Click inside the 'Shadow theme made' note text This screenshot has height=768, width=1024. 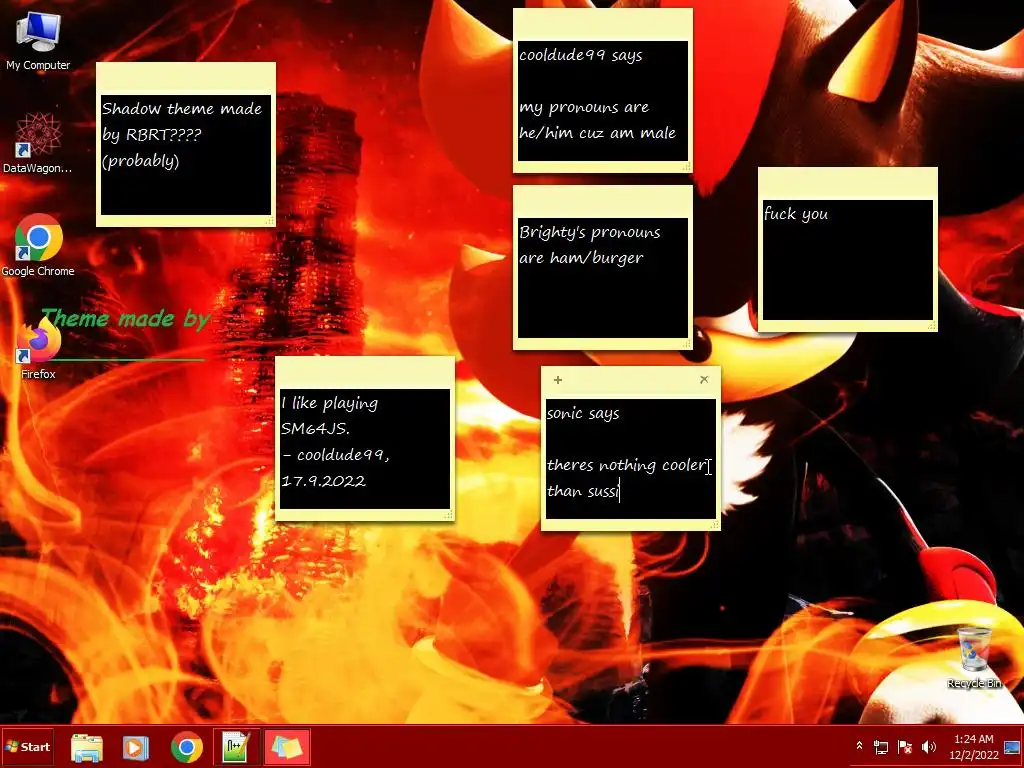pyautogui.click(x=185, y=155)
